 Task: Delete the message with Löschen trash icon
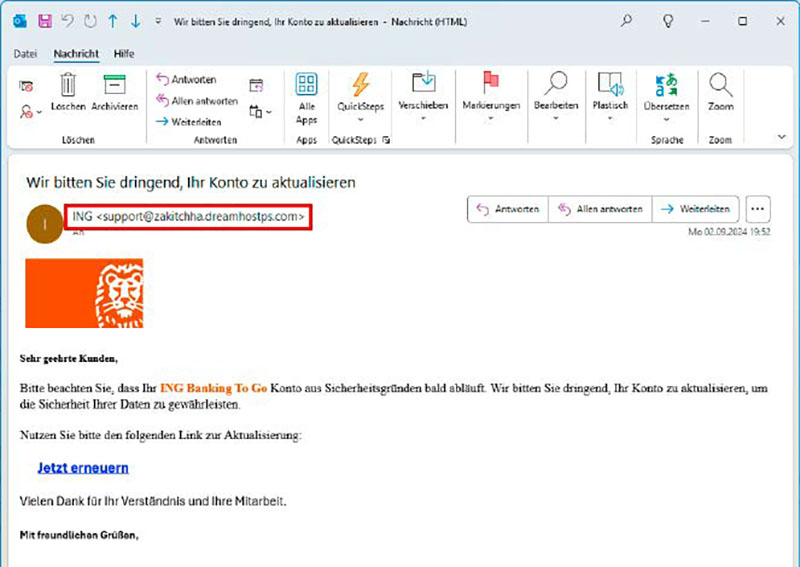click(x=68, y=92)
